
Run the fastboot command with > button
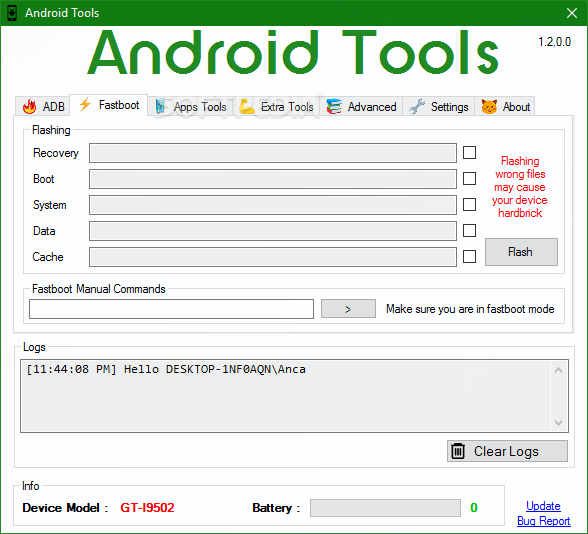(x=348, y=309)
